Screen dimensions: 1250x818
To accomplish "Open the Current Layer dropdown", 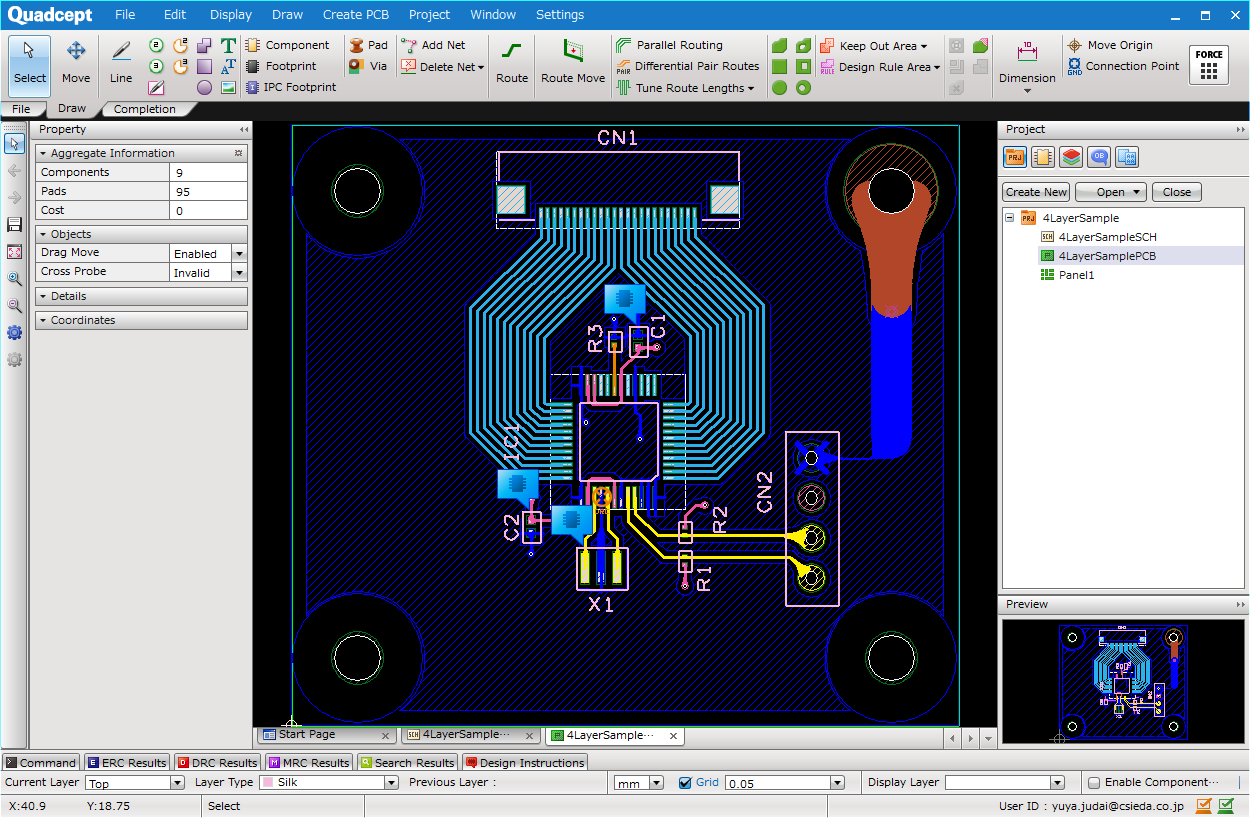I will [178, 783].
